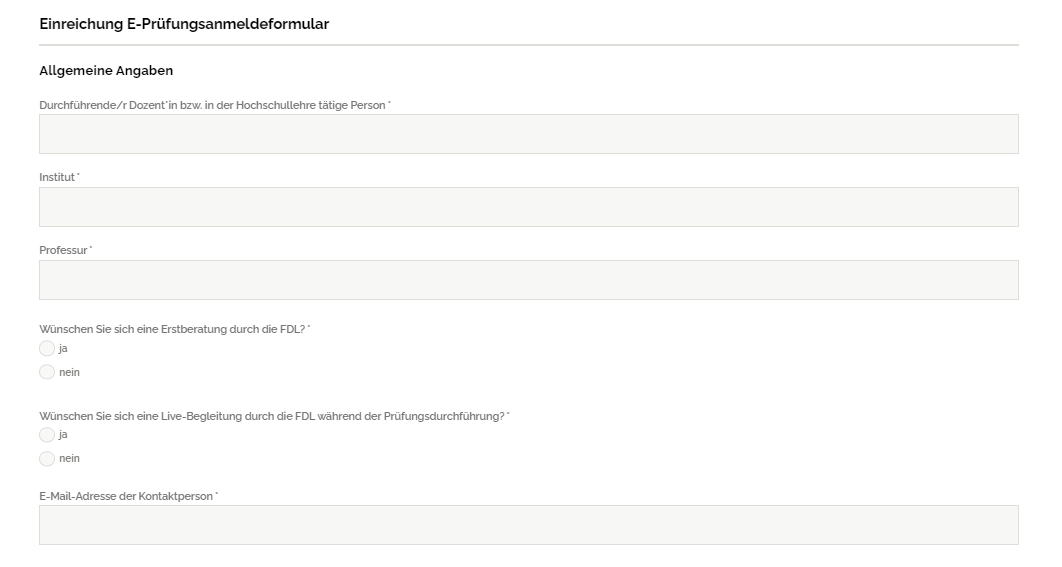
Task: Click the 'Professur' field label
Action: (63, 250)
